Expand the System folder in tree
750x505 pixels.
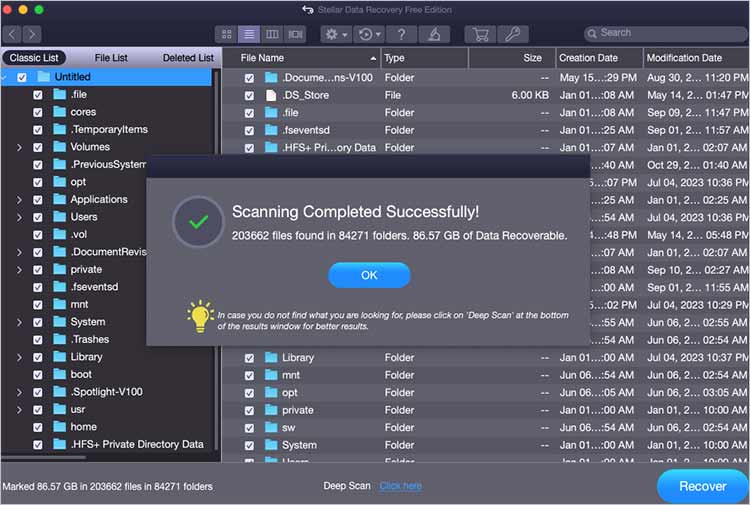(x=19, y=322)
